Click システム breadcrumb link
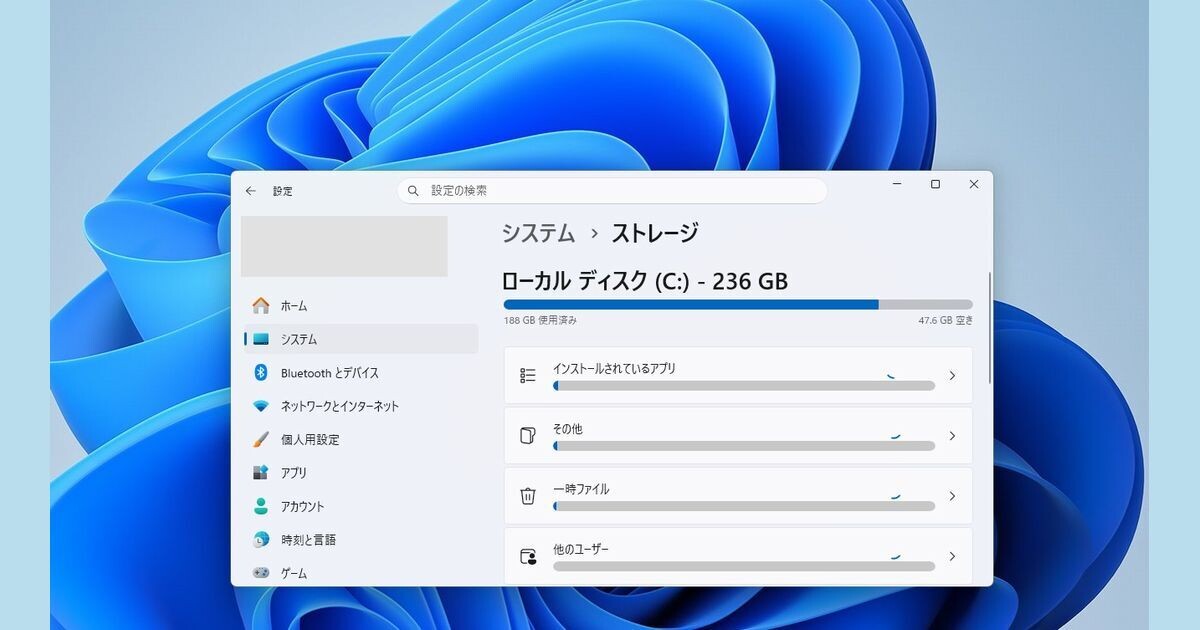The image size is (1200, 630). coord(538,233)
